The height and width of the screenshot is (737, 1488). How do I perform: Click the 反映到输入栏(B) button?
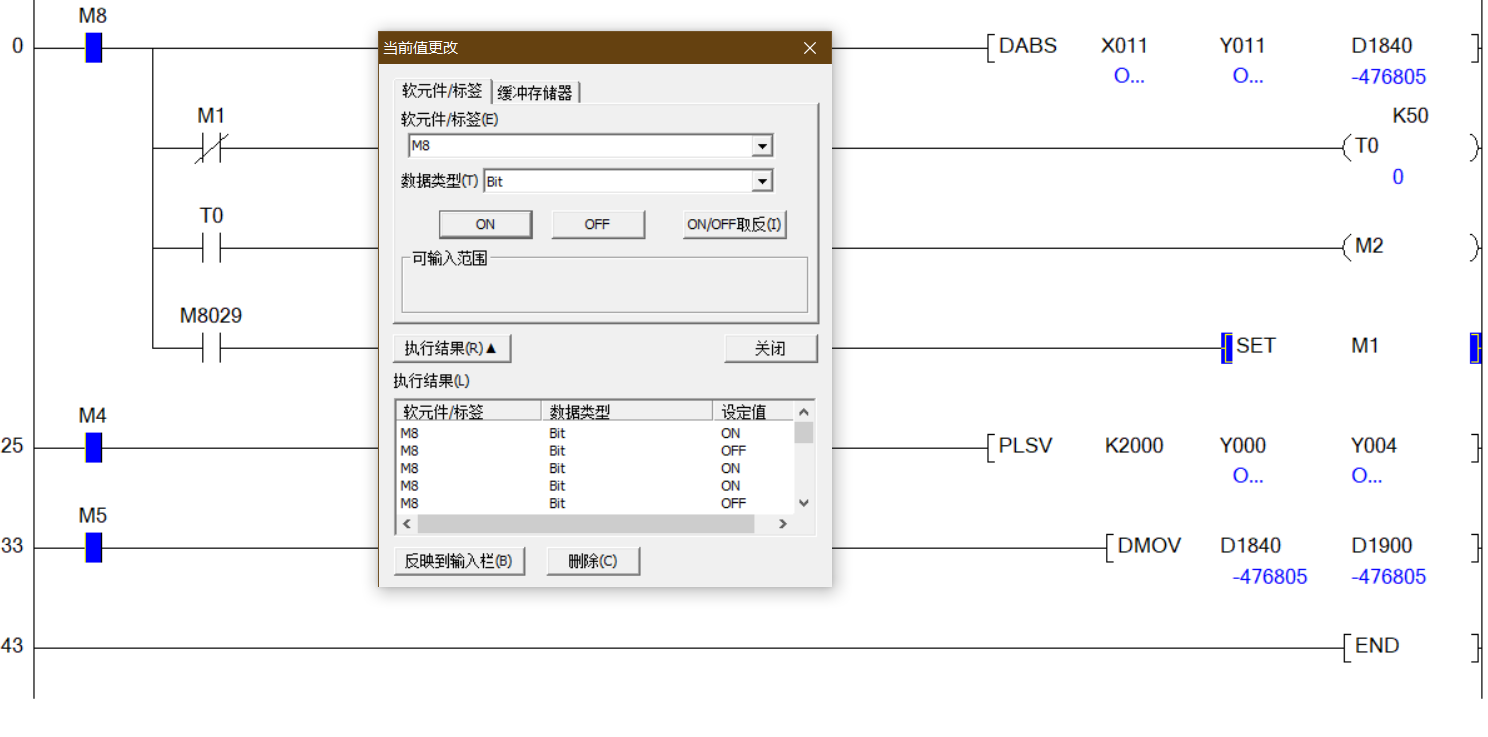pos(459,561)
